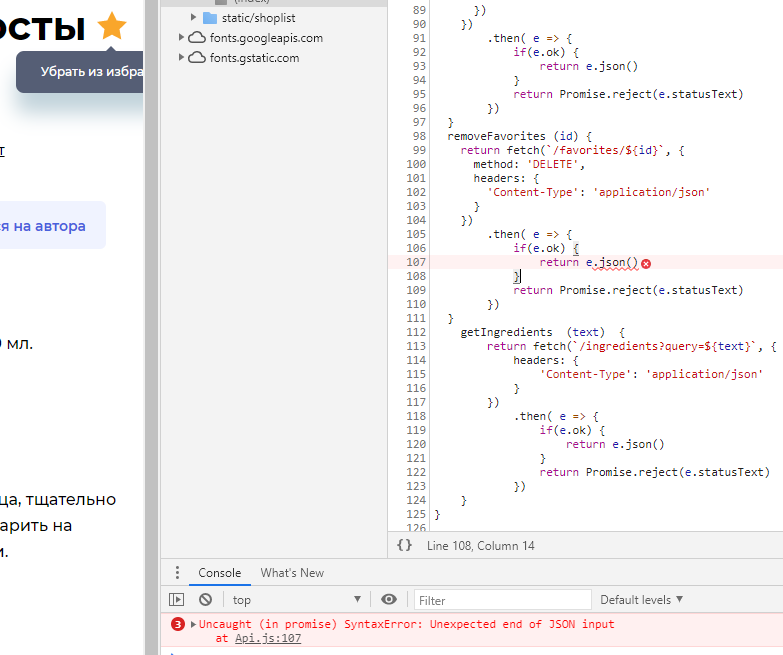The width and height of the screenshot is (783, 655).
Task: Switch to the What's New tab
Action: [x=292, y=573]
